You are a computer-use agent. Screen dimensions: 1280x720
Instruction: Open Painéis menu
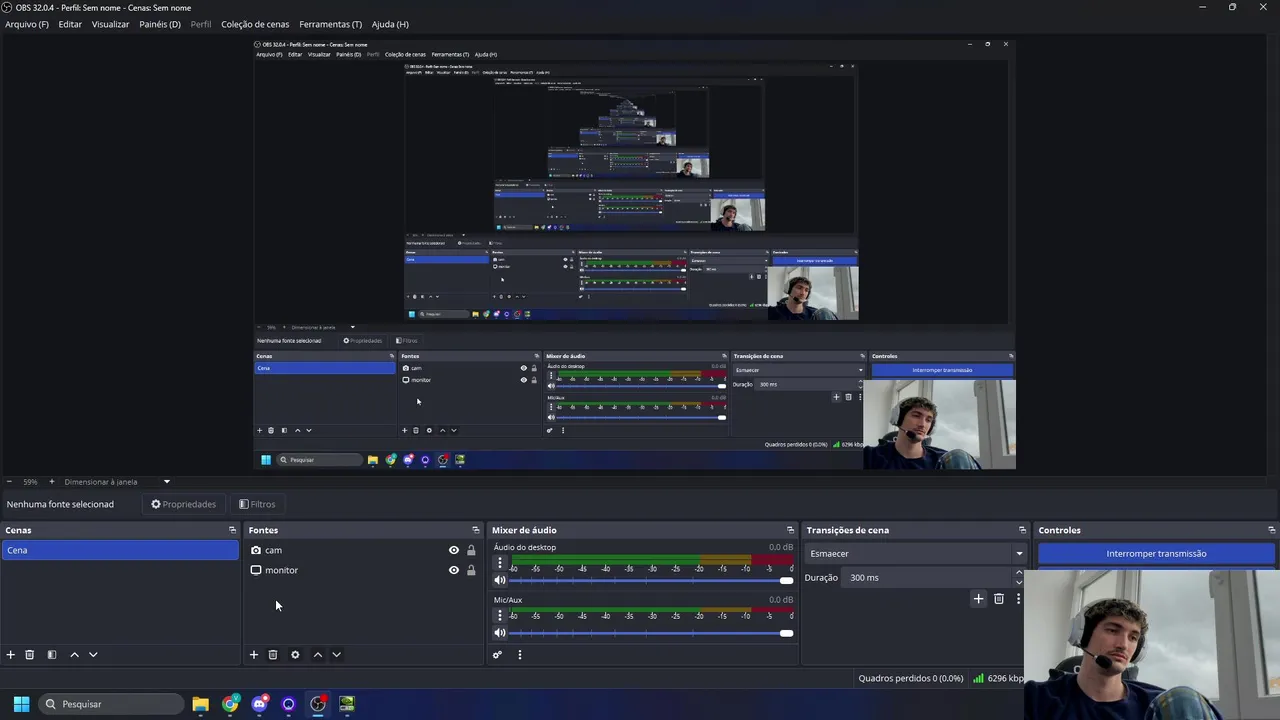pos(160,24)
